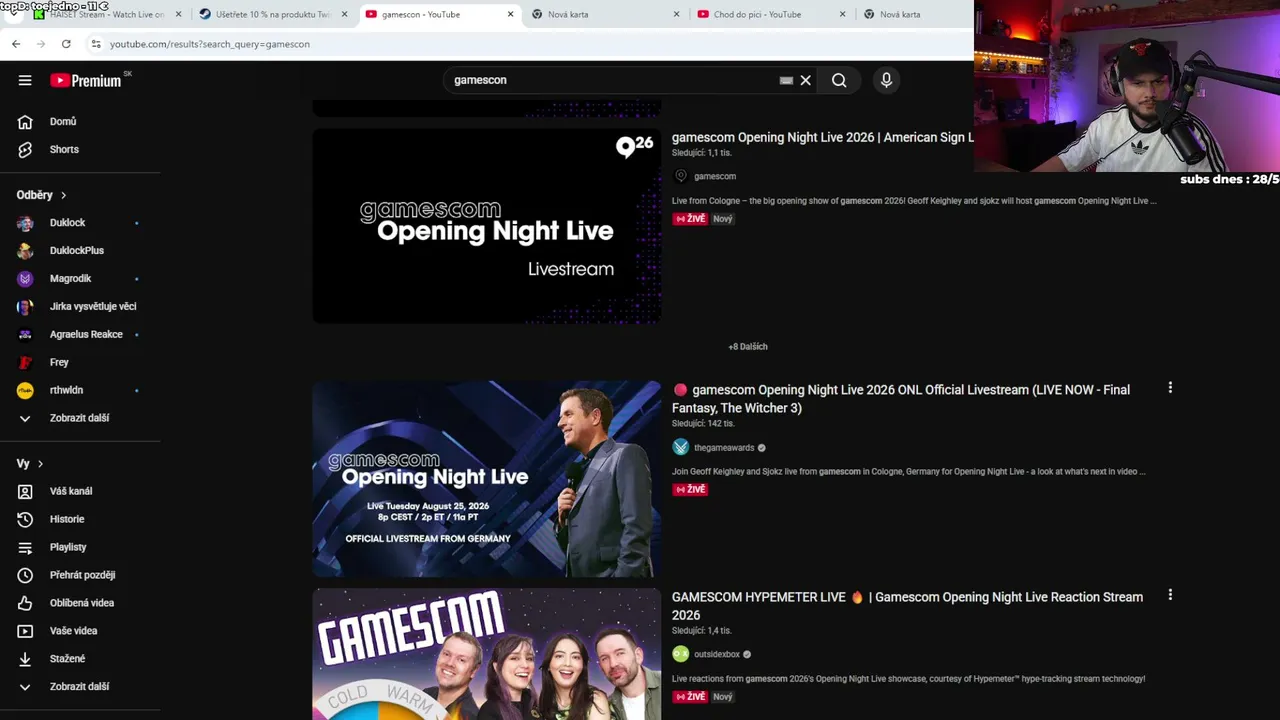The width and height of the screenshot is (1280, 720).
Task: Open options menu for thegameawards livestream
Action: click(1170, 388)
